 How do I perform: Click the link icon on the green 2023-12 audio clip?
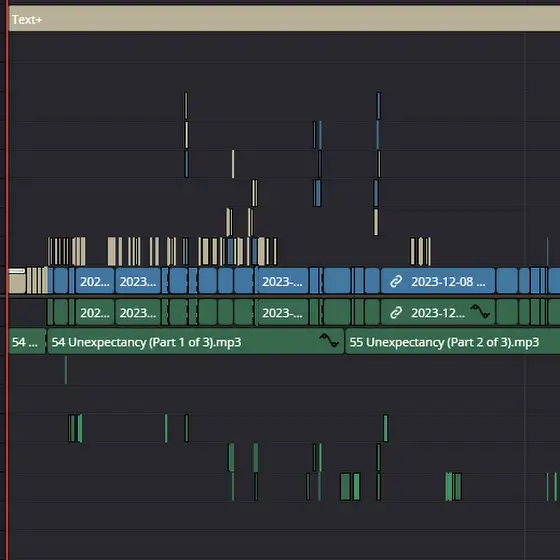[x=396, y=313]
